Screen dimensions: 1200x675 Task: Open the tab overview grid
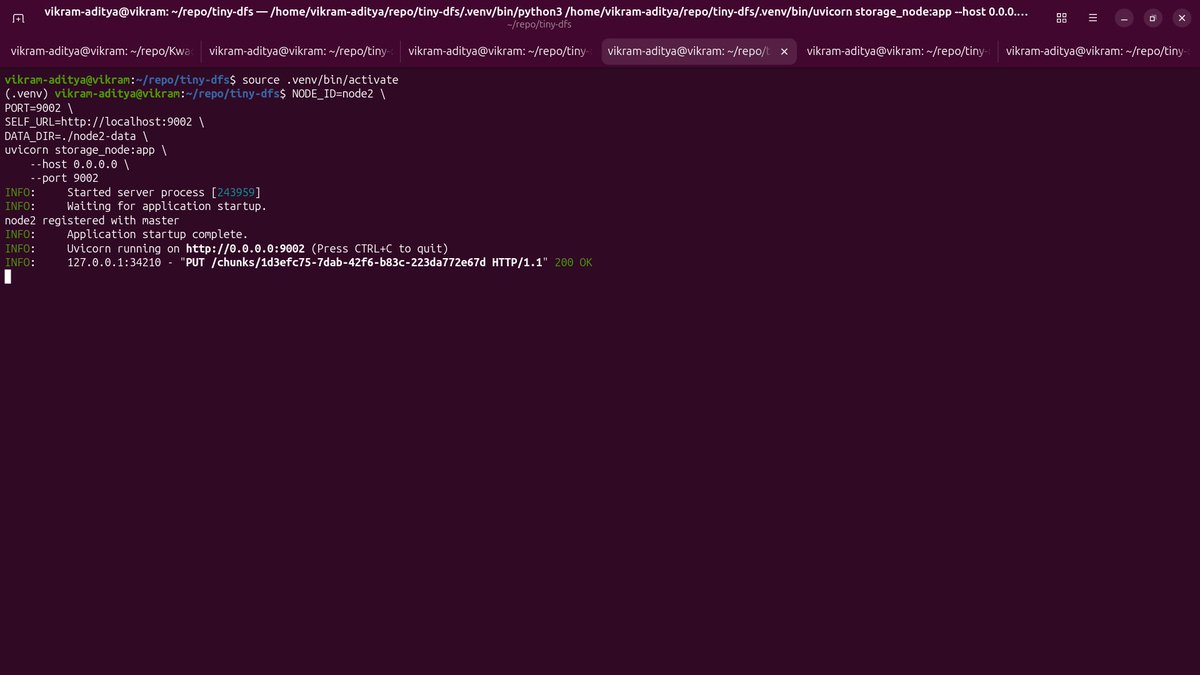click(x=1061, y=18)
